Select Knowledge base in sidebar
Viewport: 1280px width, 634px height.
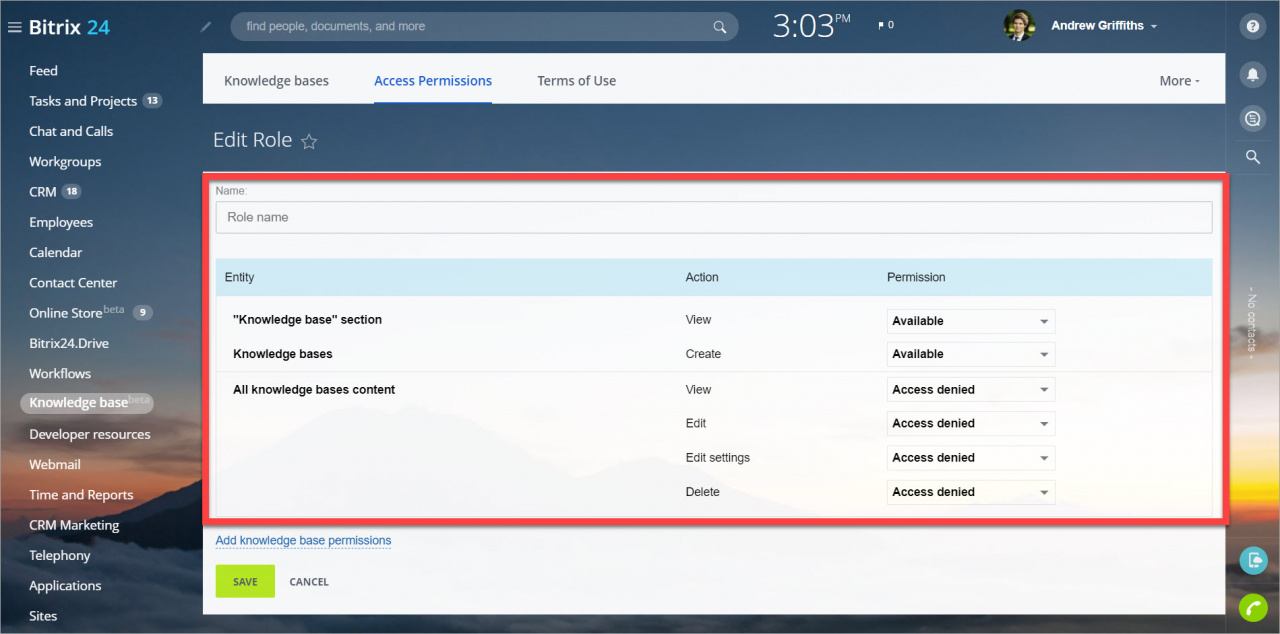[86, 403]
